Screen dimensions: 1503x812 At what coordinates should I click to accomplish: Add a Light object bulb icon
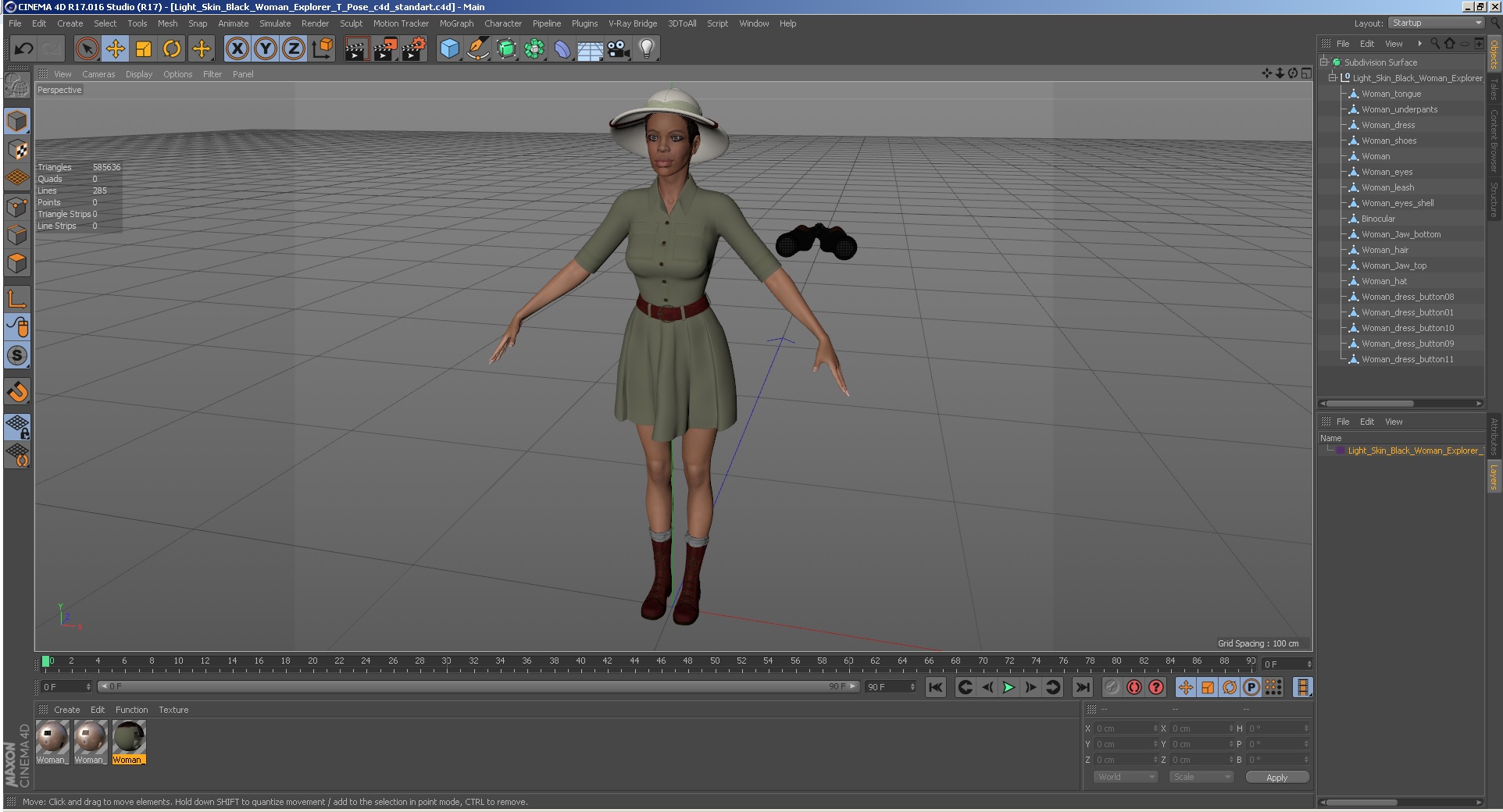(x=647, y=49)
